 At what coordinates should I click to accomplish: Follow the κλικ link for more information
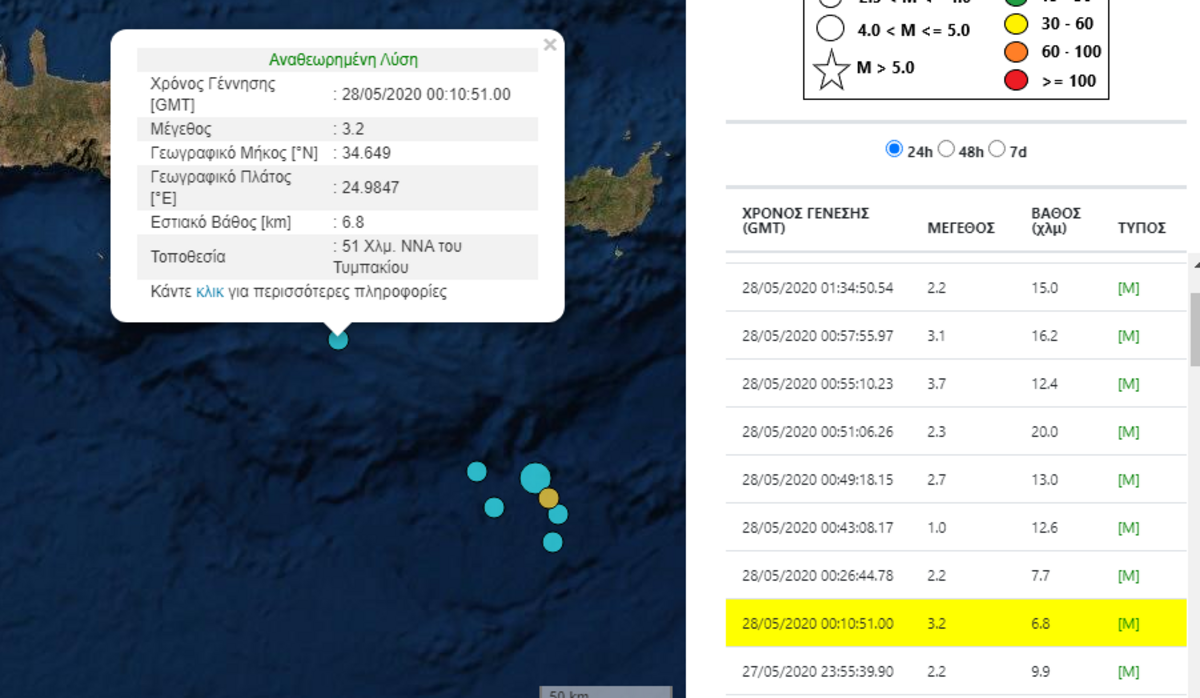click(x=210, y=292)
